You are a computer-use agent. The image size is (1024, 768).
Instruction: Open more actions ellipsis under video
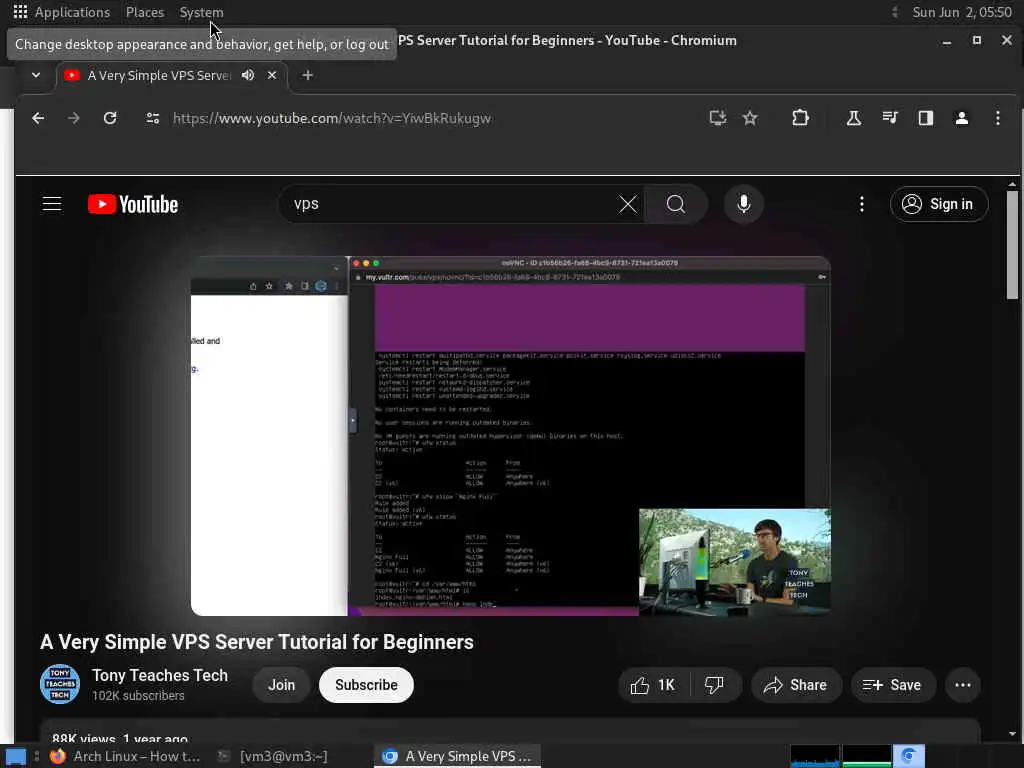[963, 685]
